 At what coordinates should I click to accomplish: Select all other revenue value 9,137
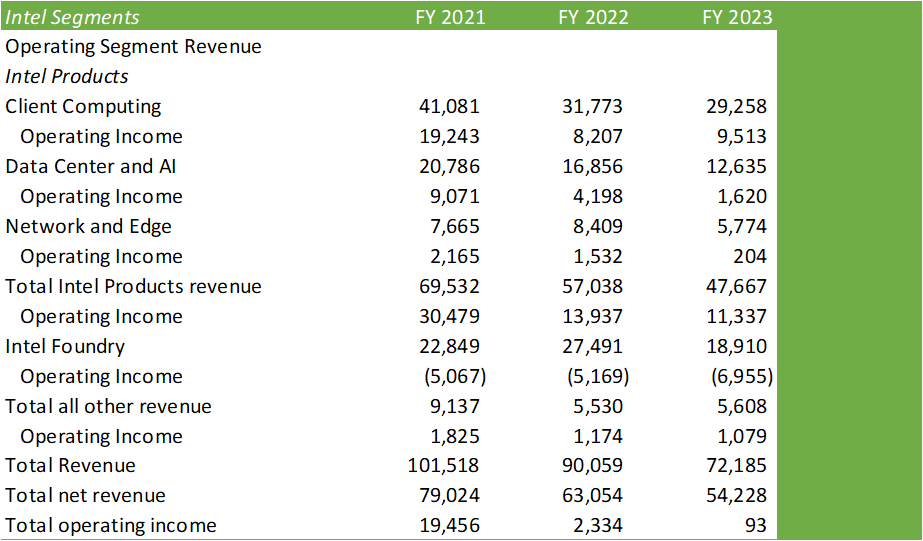[x=454, y=407]
